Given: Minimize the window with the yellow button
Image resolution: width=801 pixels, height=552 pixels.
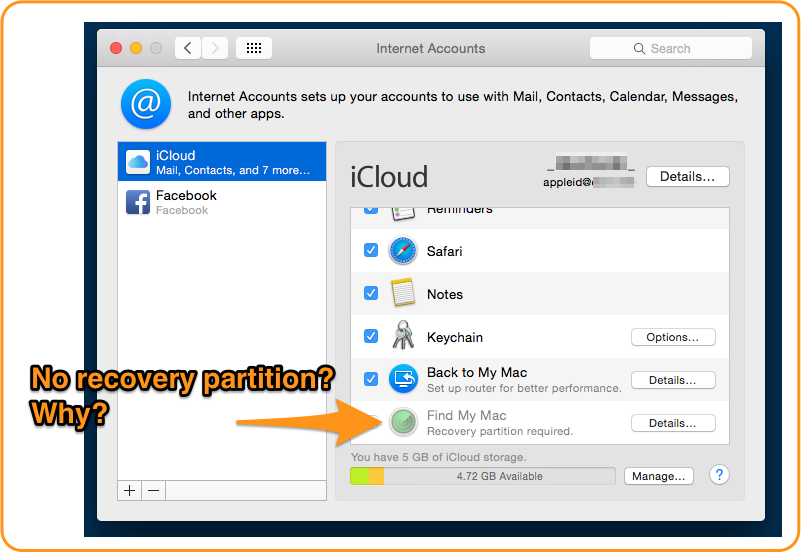Looking at the screenshot, I should (136, 48).
